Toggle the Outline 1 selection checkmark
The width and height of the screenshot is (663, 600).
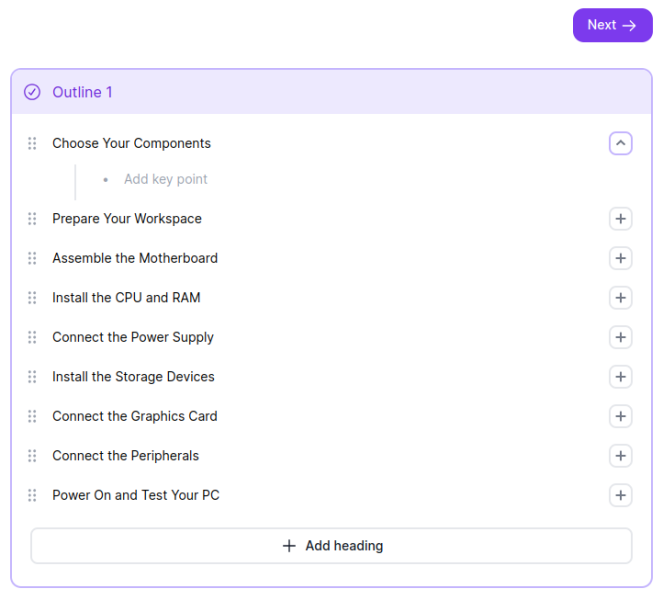[x=32, y=92]
